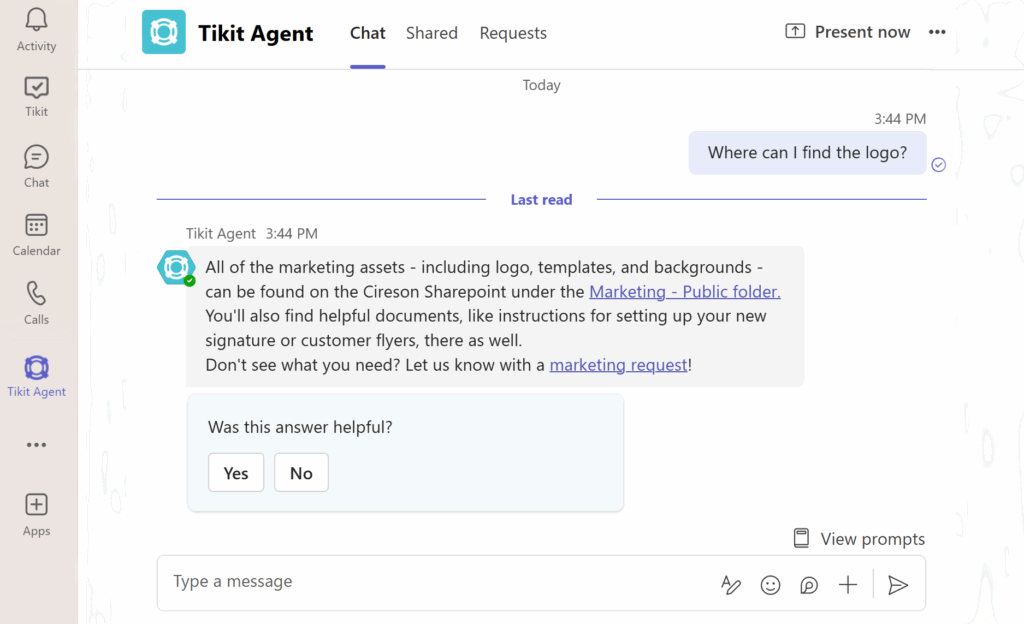1024x624 pixels.
Task: Select Tikit Agent in the sidebar
Action: pos(36,374)
